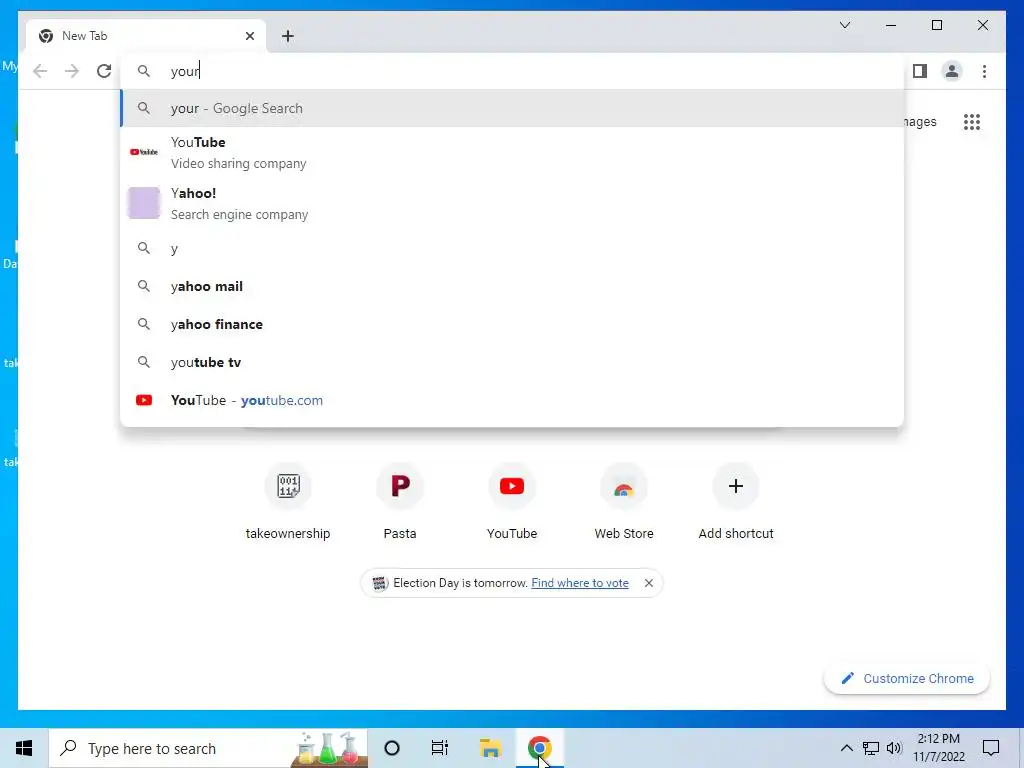The image size is (1024, 768).
Task: Choose YouTube Video sharing company suggestion
Action: tap(512, 153)
